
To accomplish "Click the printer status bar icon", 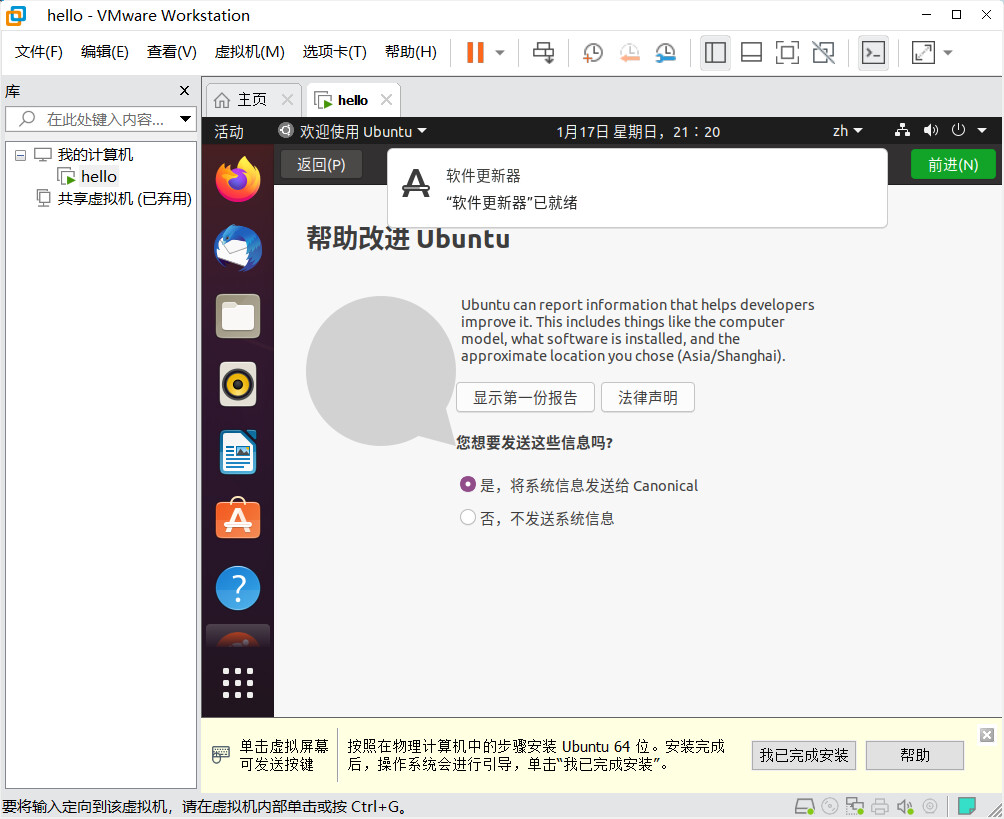I will pyautogui.click(x=880, y=806).
